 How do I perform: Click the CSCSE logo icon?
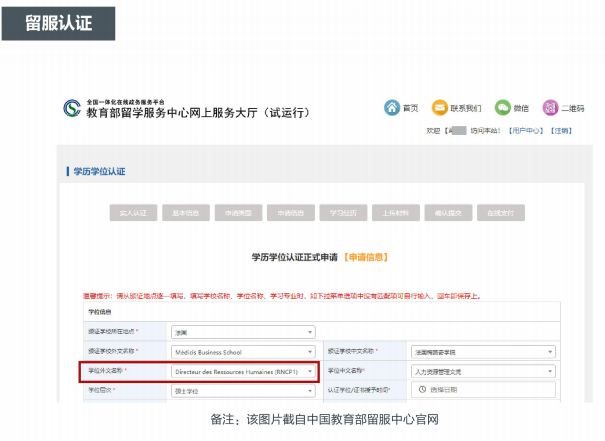pos(72,108)
